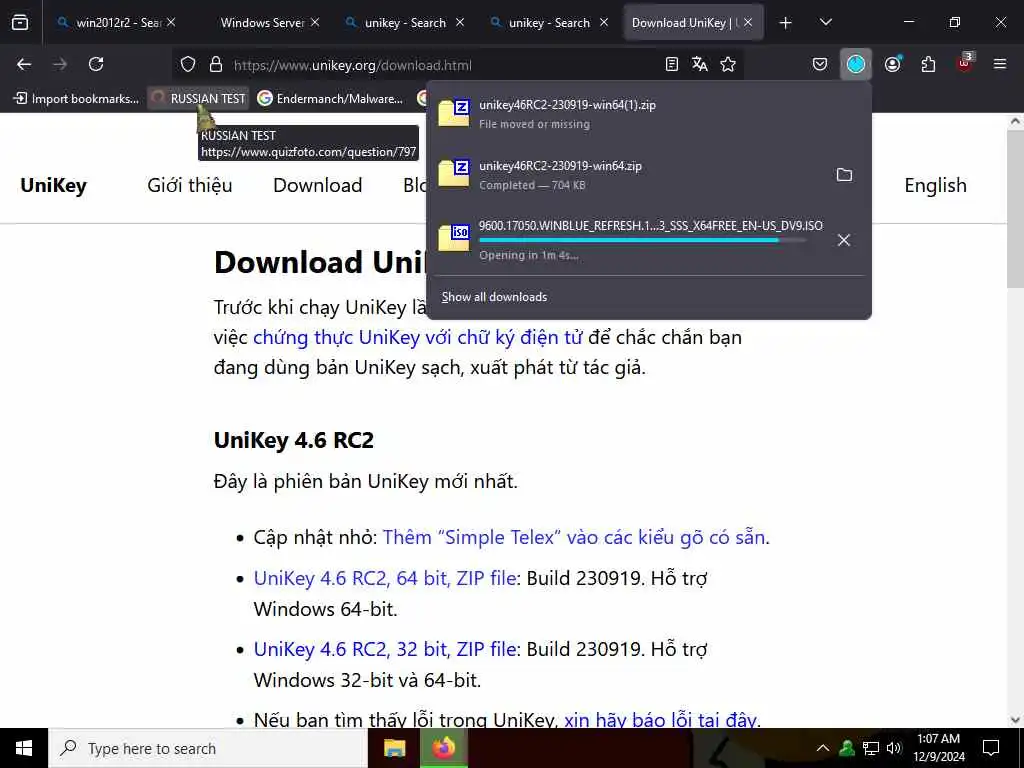Show hidden system tray icons
The height and width of the screenshot is (768, 1024).
tap(823, 748)
